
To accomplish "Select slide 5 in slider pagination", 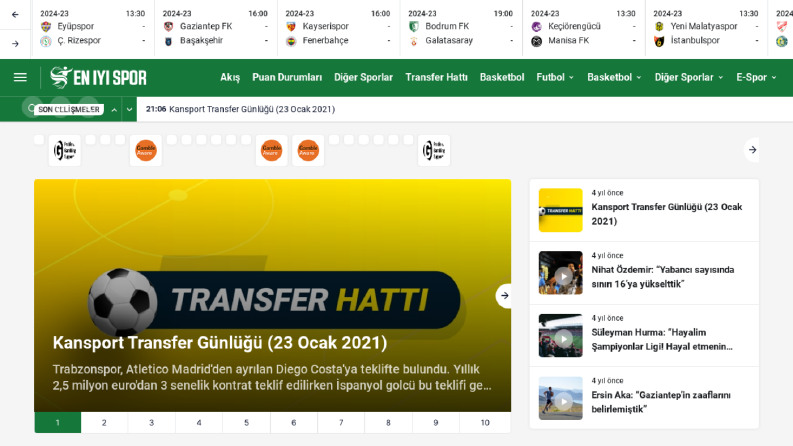I will coord(246,423).
